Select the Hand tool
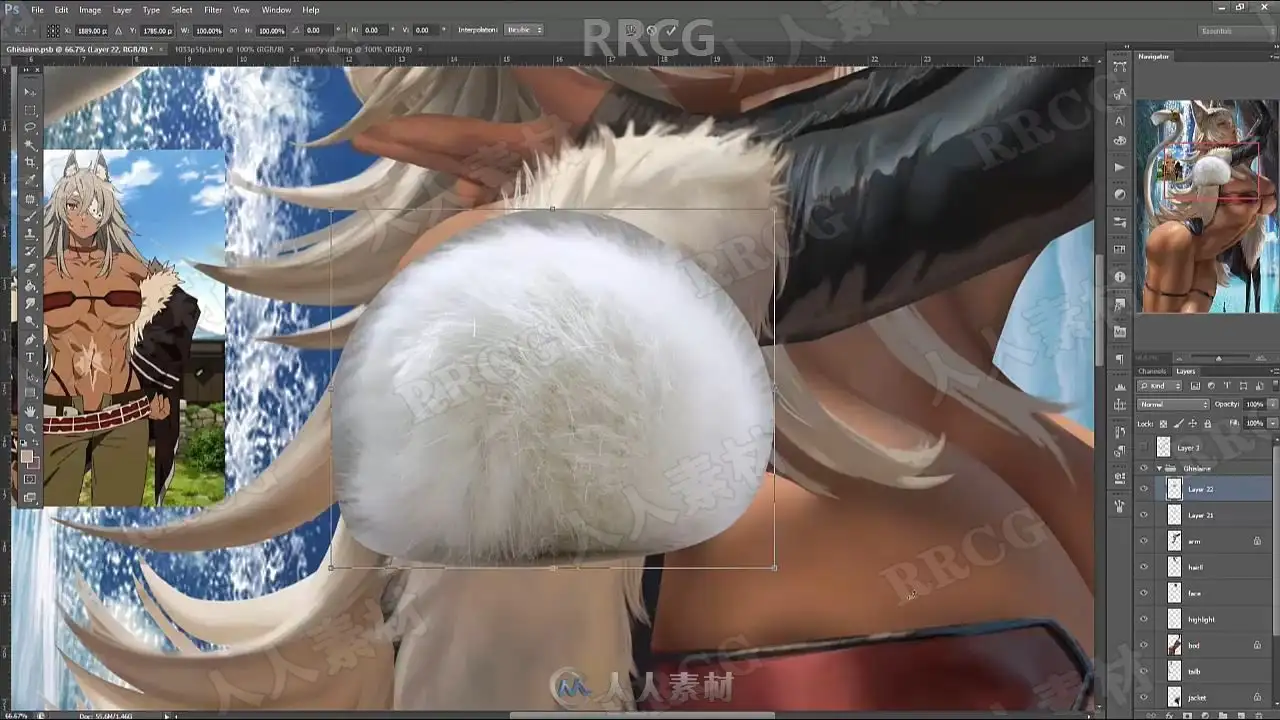Viewport: 1280px width, 720px height. coord(30,411)
